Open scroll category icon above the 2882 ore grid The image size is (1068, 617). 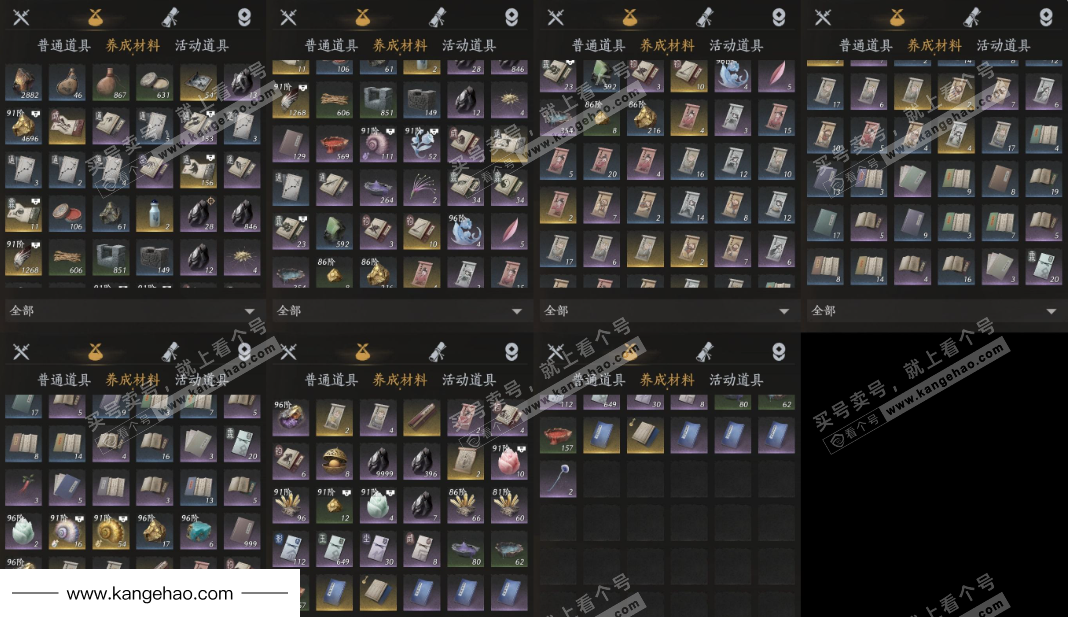170,16
